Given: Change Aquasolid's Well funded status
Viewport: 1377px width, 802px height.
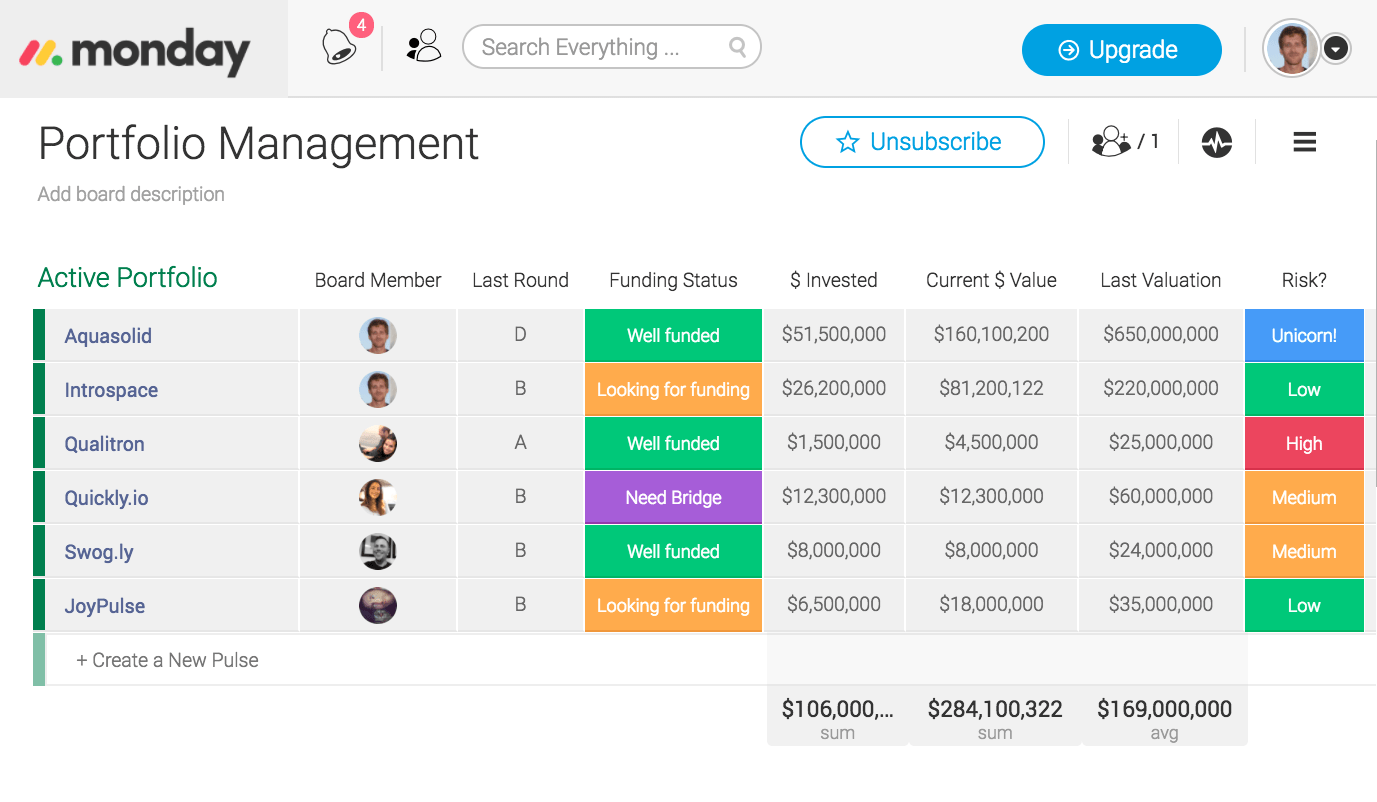Looking at the screenshot, I should 673,335.
